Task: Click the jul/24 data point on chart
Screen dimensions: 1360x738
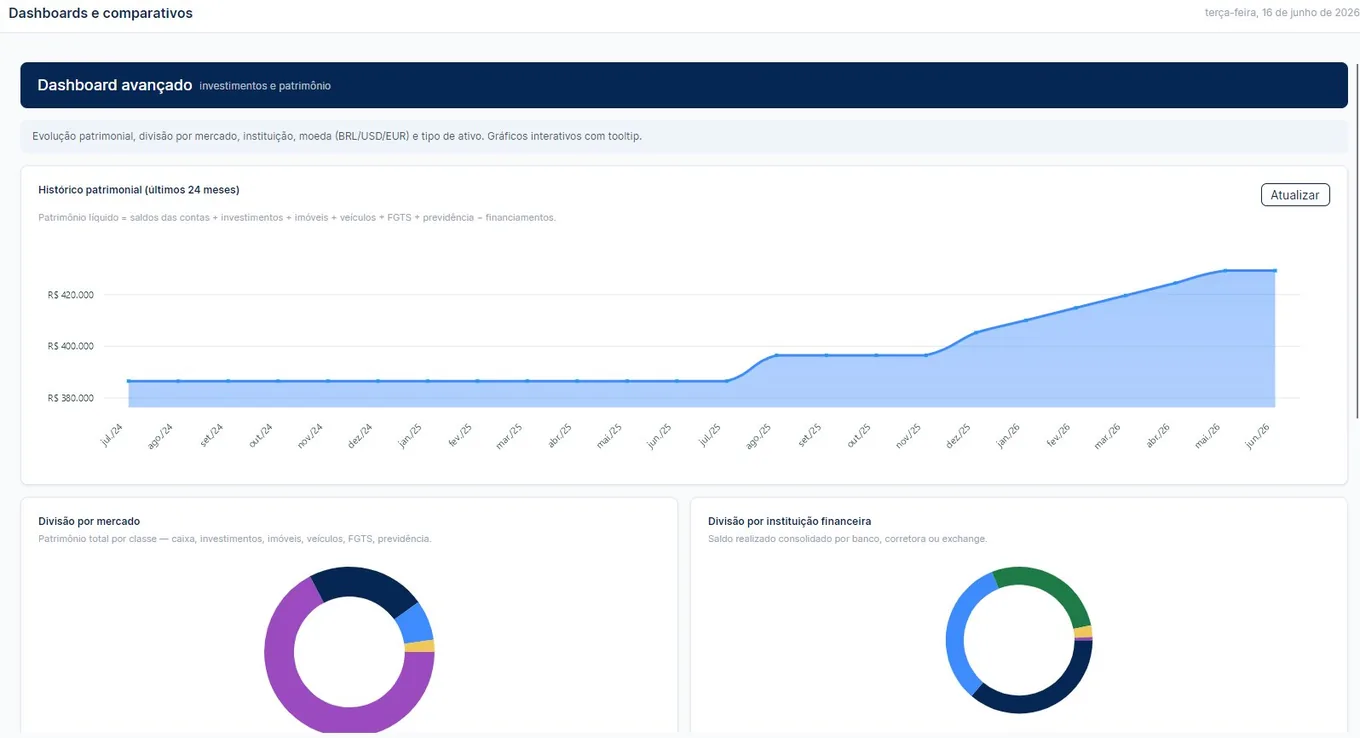Action: (x=129, y=381)
